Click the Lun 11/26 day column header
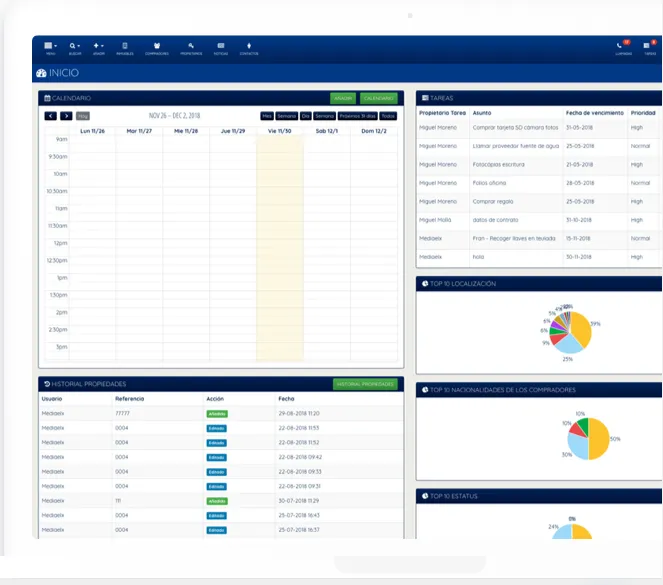 [x=93, y=131]
